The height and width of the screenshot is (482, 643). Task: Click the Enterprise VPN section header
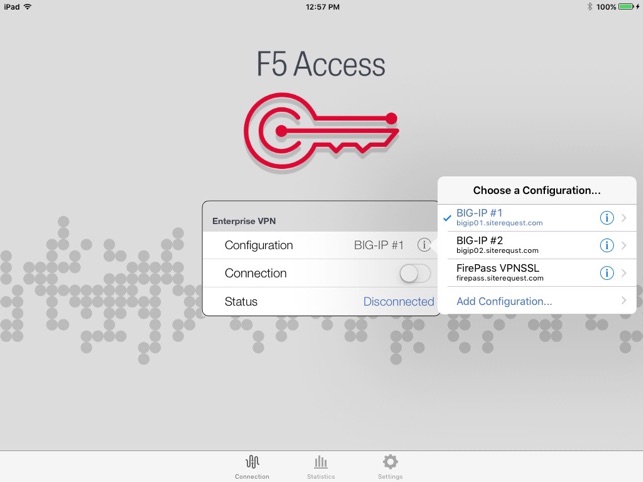(x=244, y=221)
